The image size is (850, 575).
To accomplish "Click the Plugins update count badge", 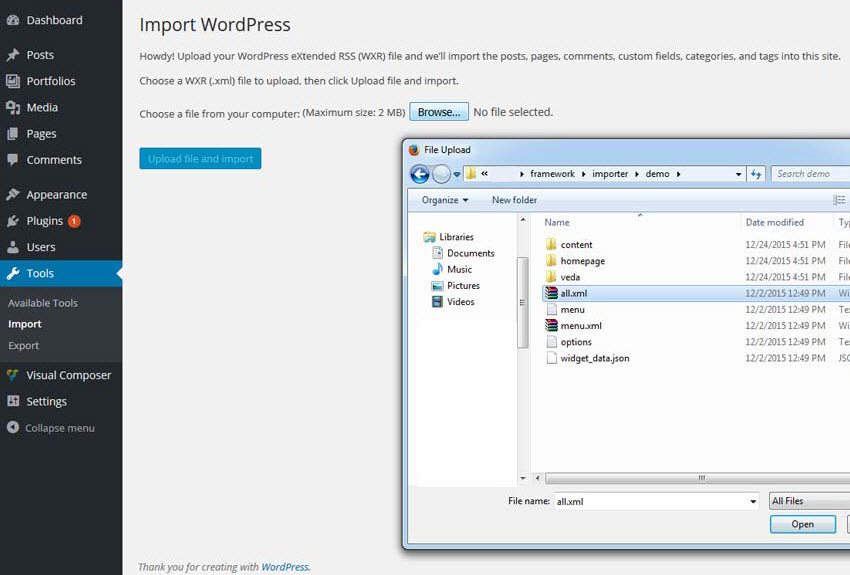I will point(74,221).
